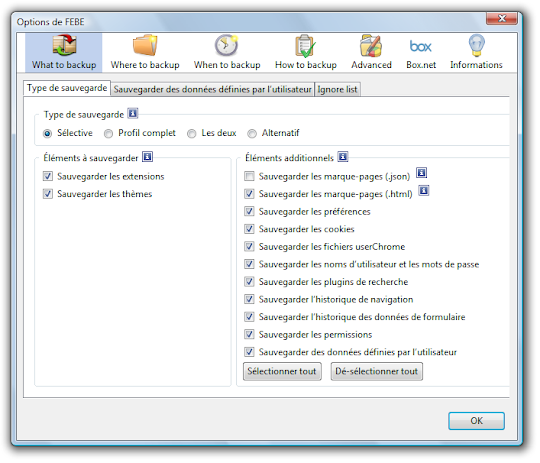Viewport: 540px width, 463px height.
Task: Enable Sauvegarder les marque-pages (.json)
Action: click(x=249, y=176)
